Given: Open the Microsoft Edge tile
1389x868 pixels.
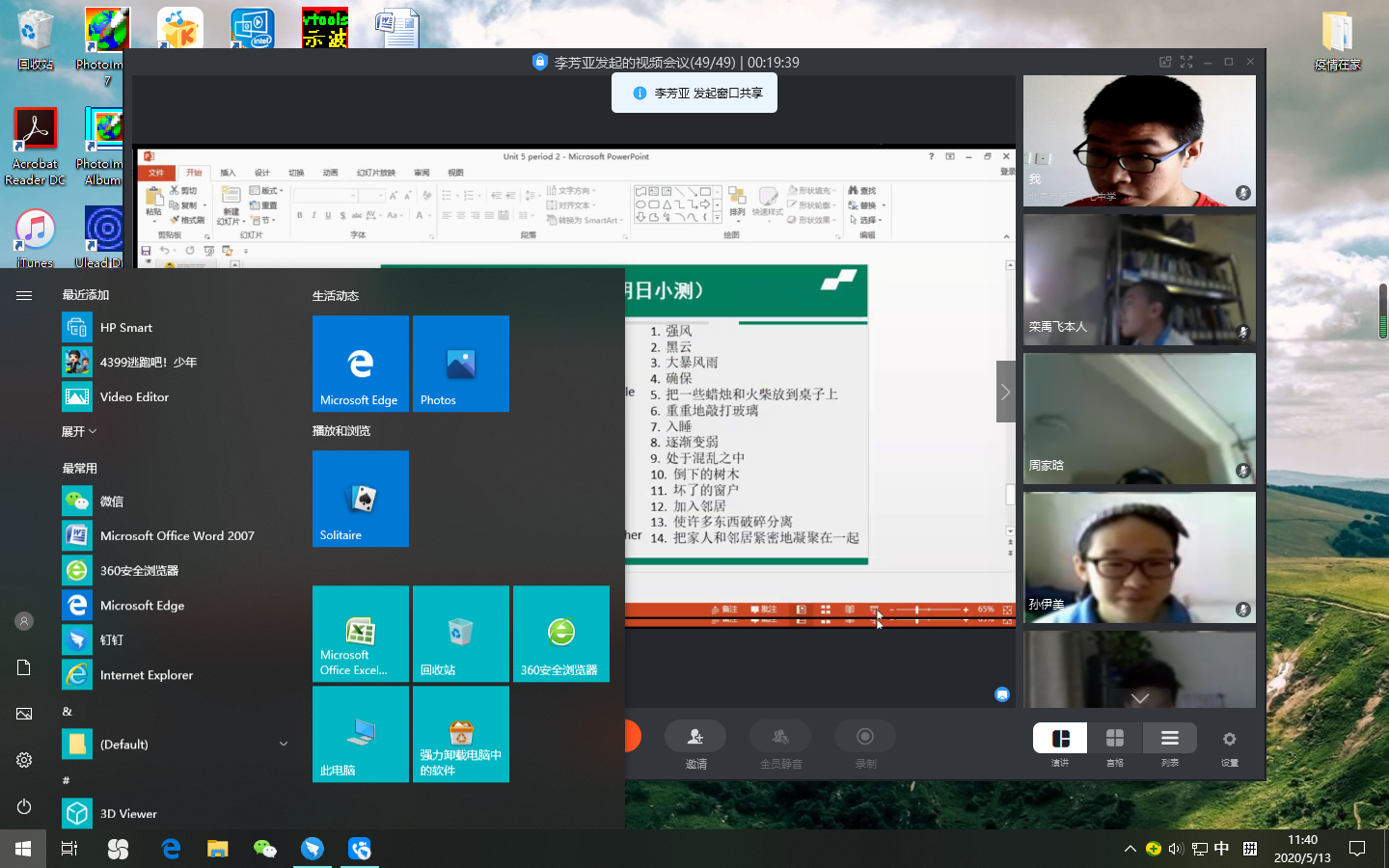Looking at the screenshot, I should pos(361,364).
